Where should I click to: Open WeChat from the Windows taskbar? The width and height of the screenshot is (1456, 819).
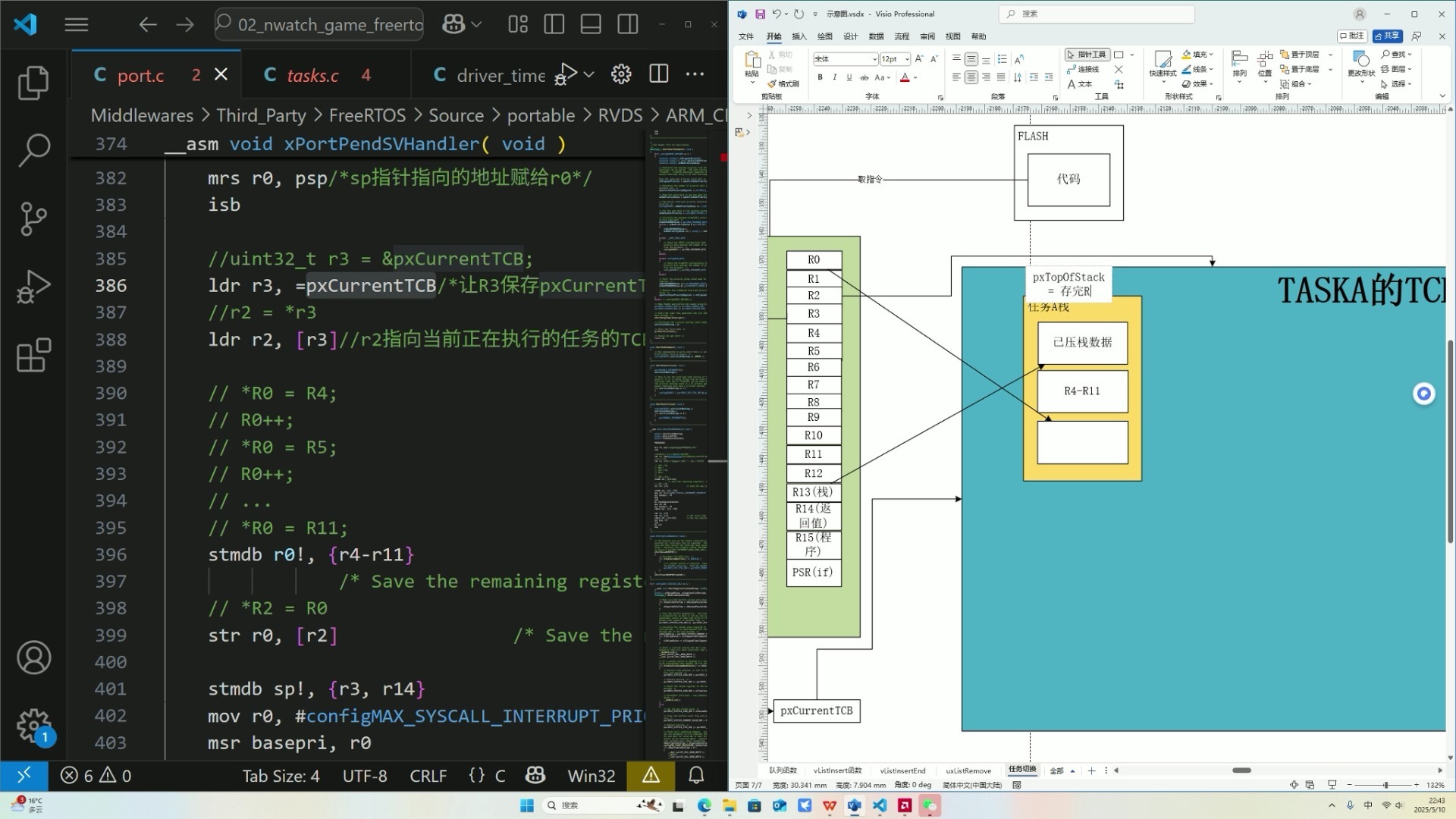(x=930, y=805)
